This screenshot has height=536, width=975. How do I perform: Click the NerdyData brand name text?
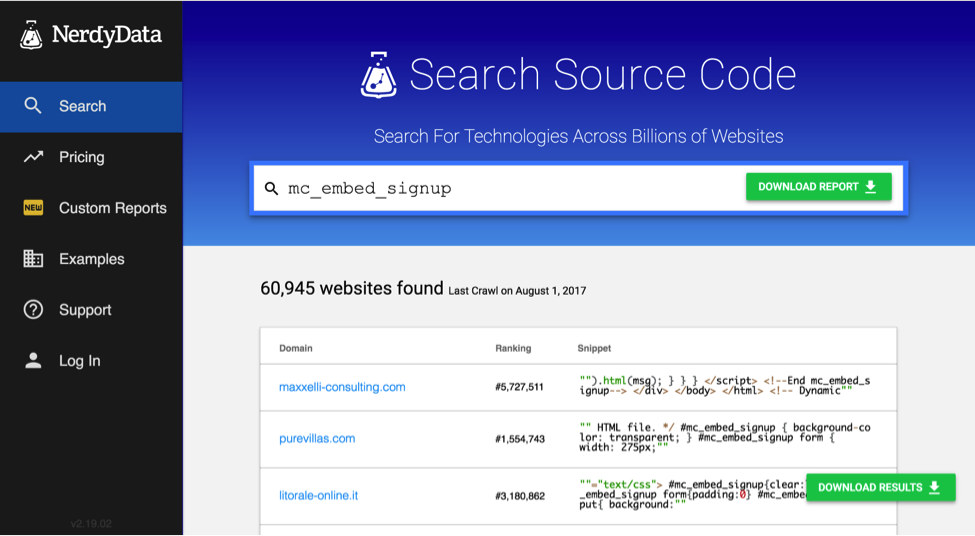[107, 35]
